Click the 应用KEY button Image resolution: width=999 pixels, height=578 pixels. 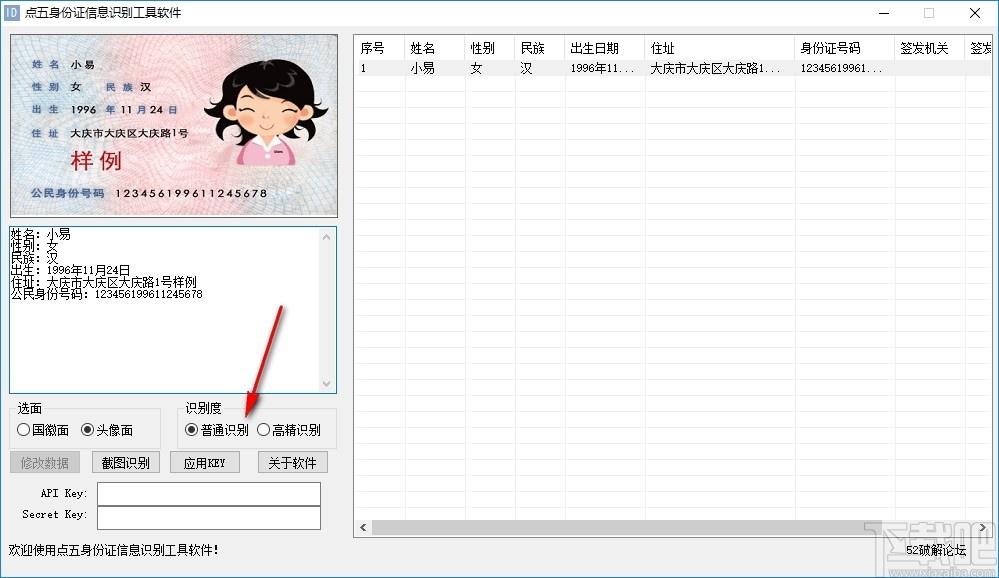point(205,463)
